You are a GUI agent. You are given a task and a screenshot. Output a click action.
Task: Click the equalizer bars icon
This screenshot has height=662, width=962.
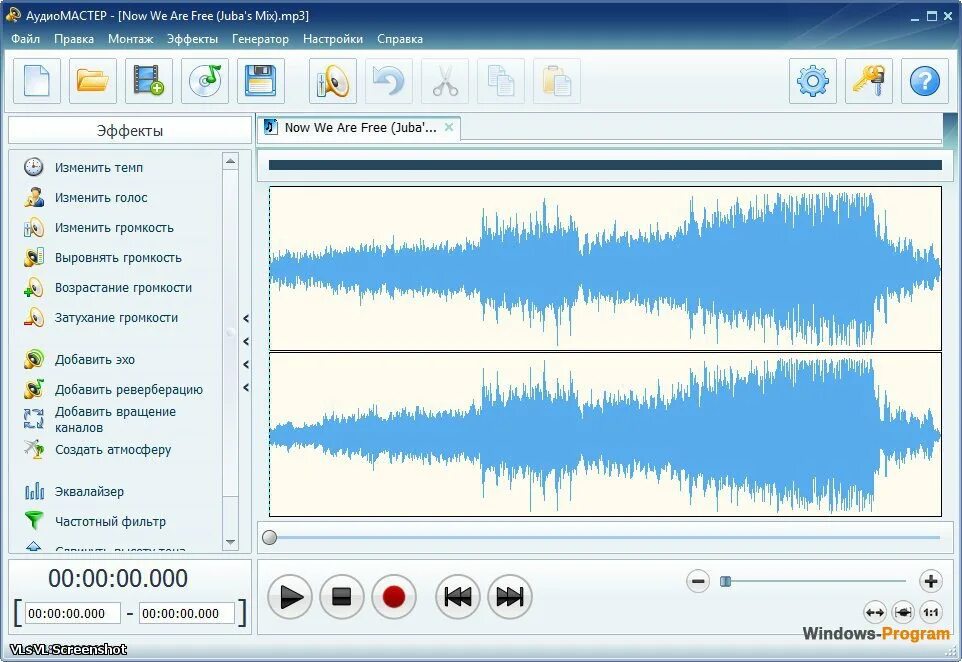coord(34,491)
